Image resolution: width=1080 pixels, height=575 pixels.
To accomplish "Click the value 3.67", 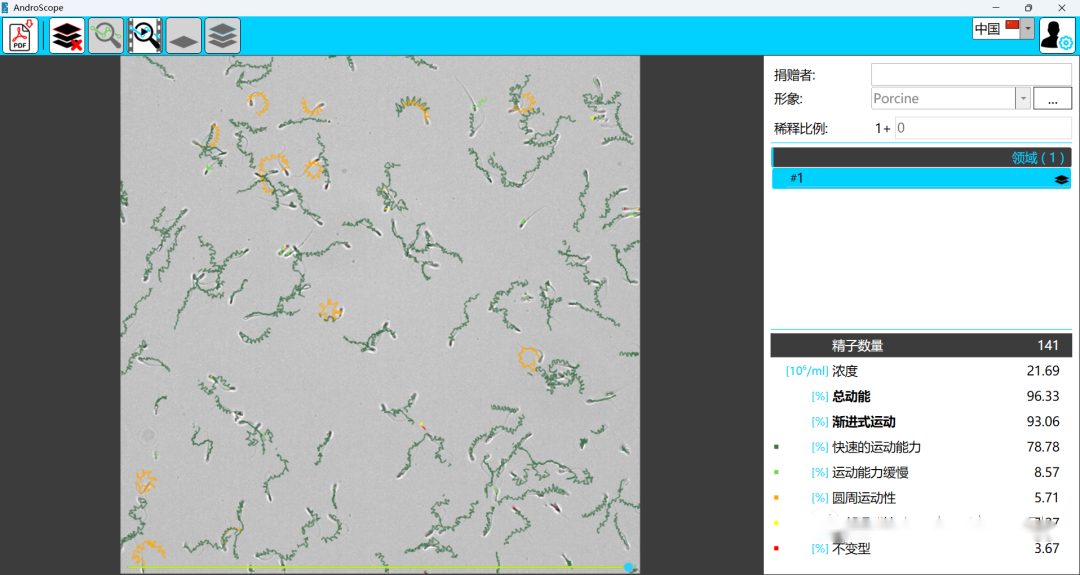I will [1047, 548].
